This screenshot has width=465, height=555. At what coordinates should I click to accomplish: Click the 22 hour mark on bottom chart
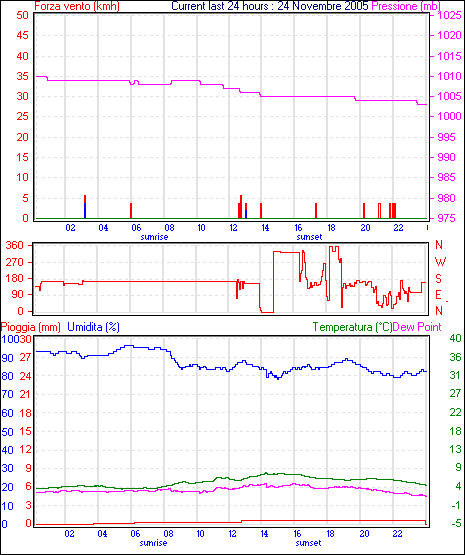point(397,533)
